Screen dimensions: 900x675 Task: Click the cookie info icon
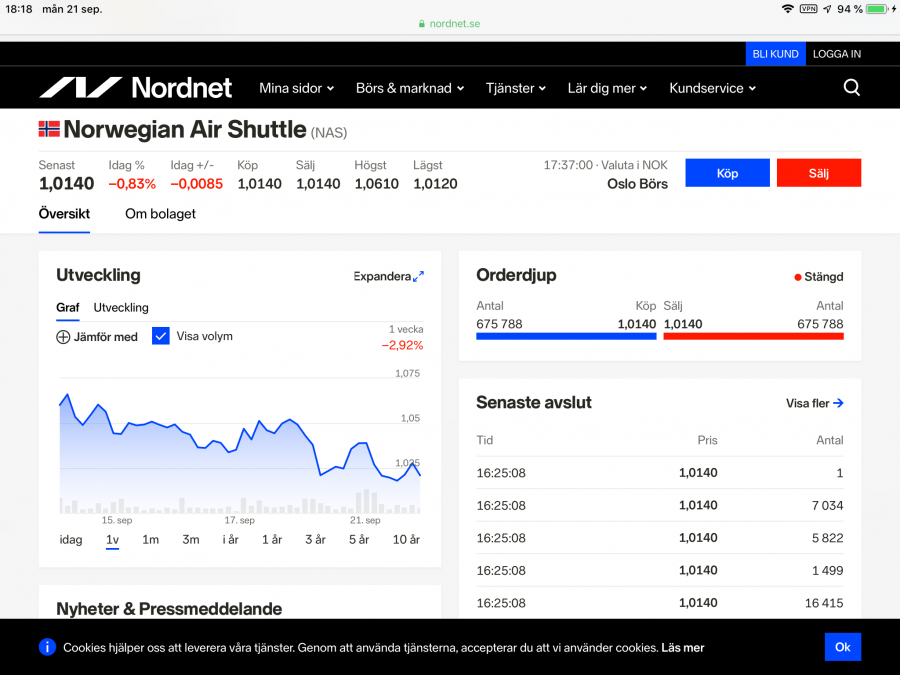(x=47, y=647)
